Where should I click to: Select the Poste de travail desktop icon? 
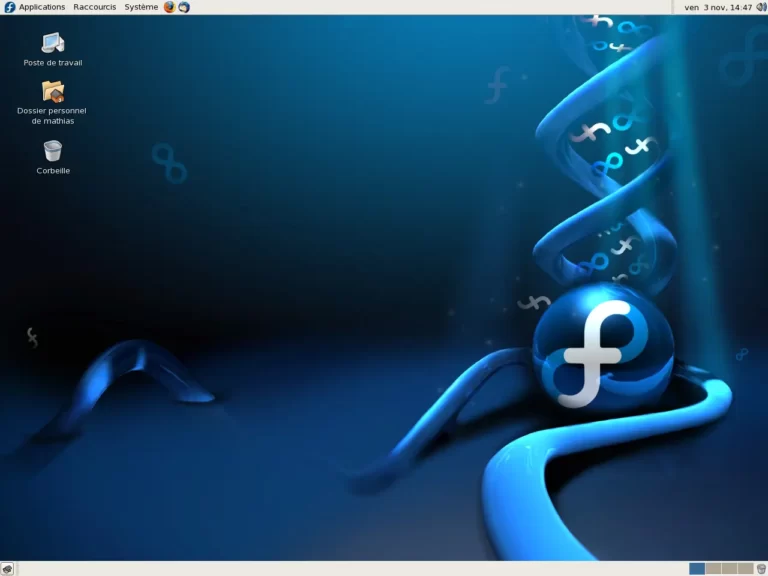(x=53, y=42)
